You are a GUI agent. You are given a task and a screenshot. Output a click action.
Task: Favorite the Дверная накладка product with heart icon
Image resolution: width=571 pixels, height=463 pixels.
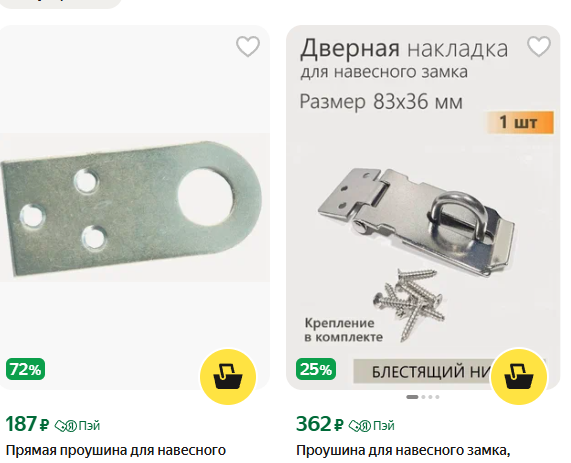point(539,47)
